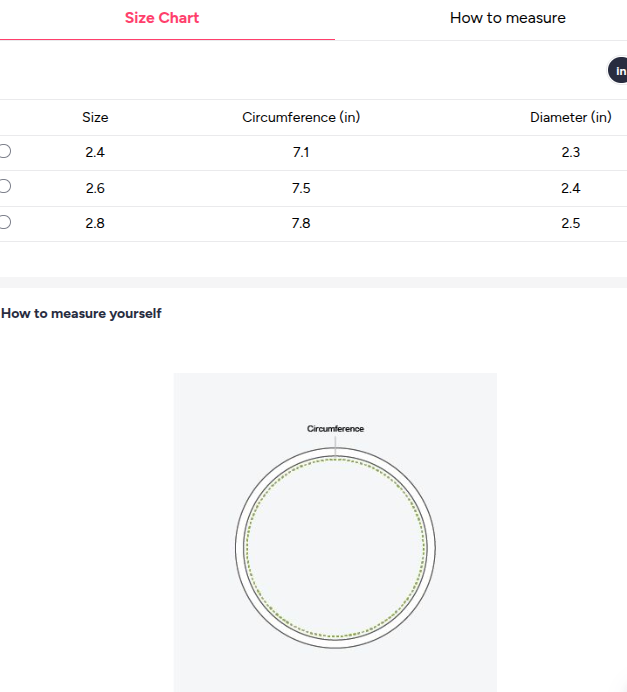Toggle the 'in' unit switch
The image size is (627, 692).
pos(619,71)
